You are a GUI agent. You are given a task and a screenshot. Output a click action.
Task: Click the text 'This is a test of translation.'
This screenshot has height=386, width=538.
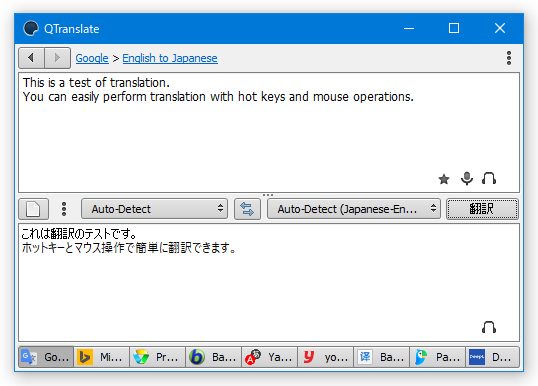96,83
